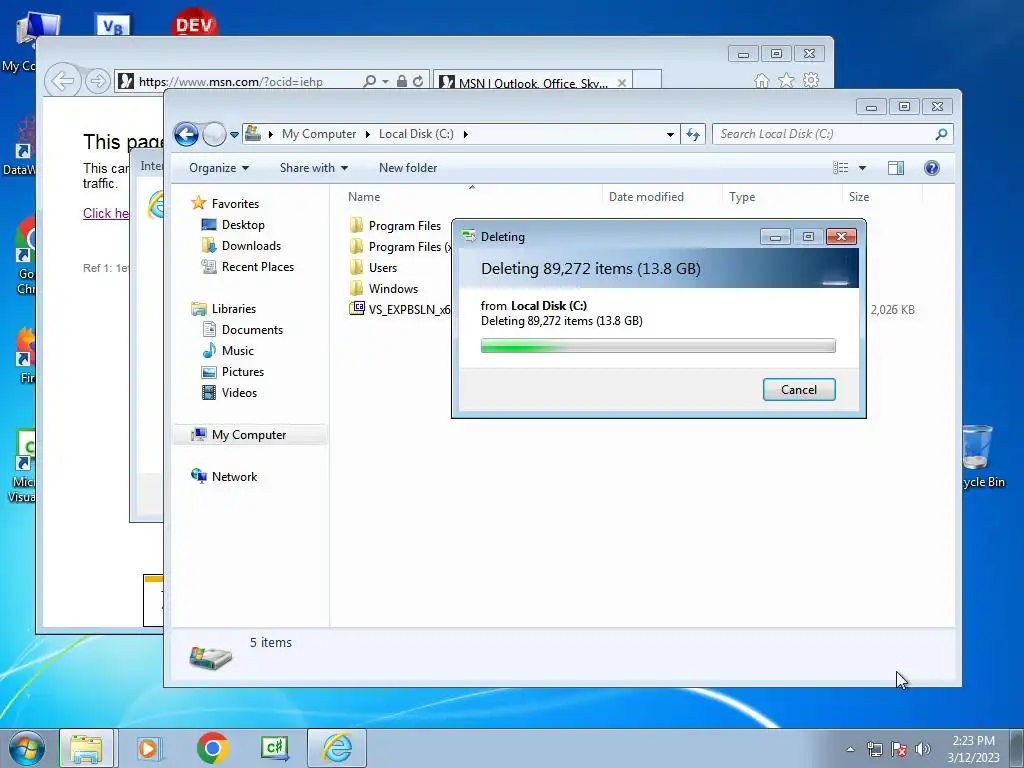Reload page in Internet Explorer
Viewport: 1024px width, 768px height.
coord(418,81)
